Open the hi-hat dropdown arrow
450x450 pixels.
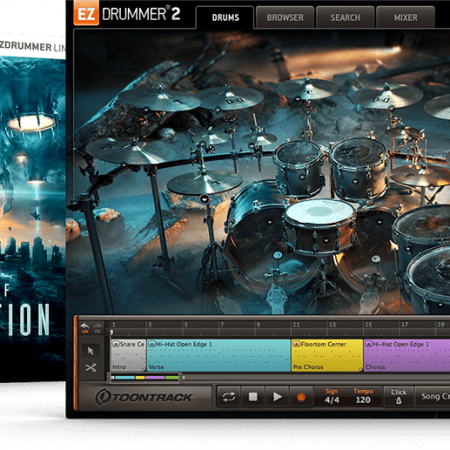pyautogui.click(x=204, y=199)
